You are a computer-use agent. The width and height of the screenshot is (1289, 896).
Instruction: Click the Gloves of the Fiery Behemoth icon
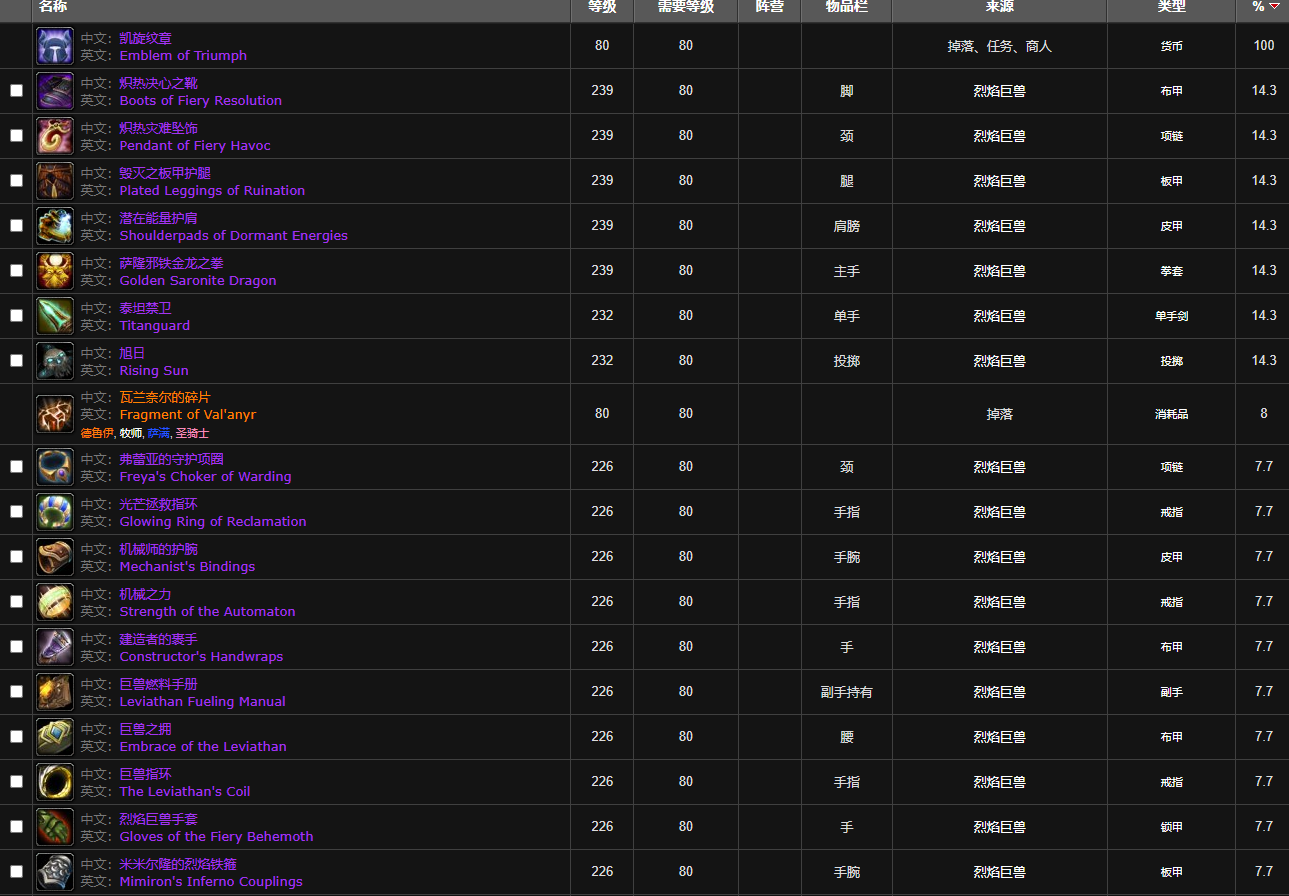coord(55,827)
